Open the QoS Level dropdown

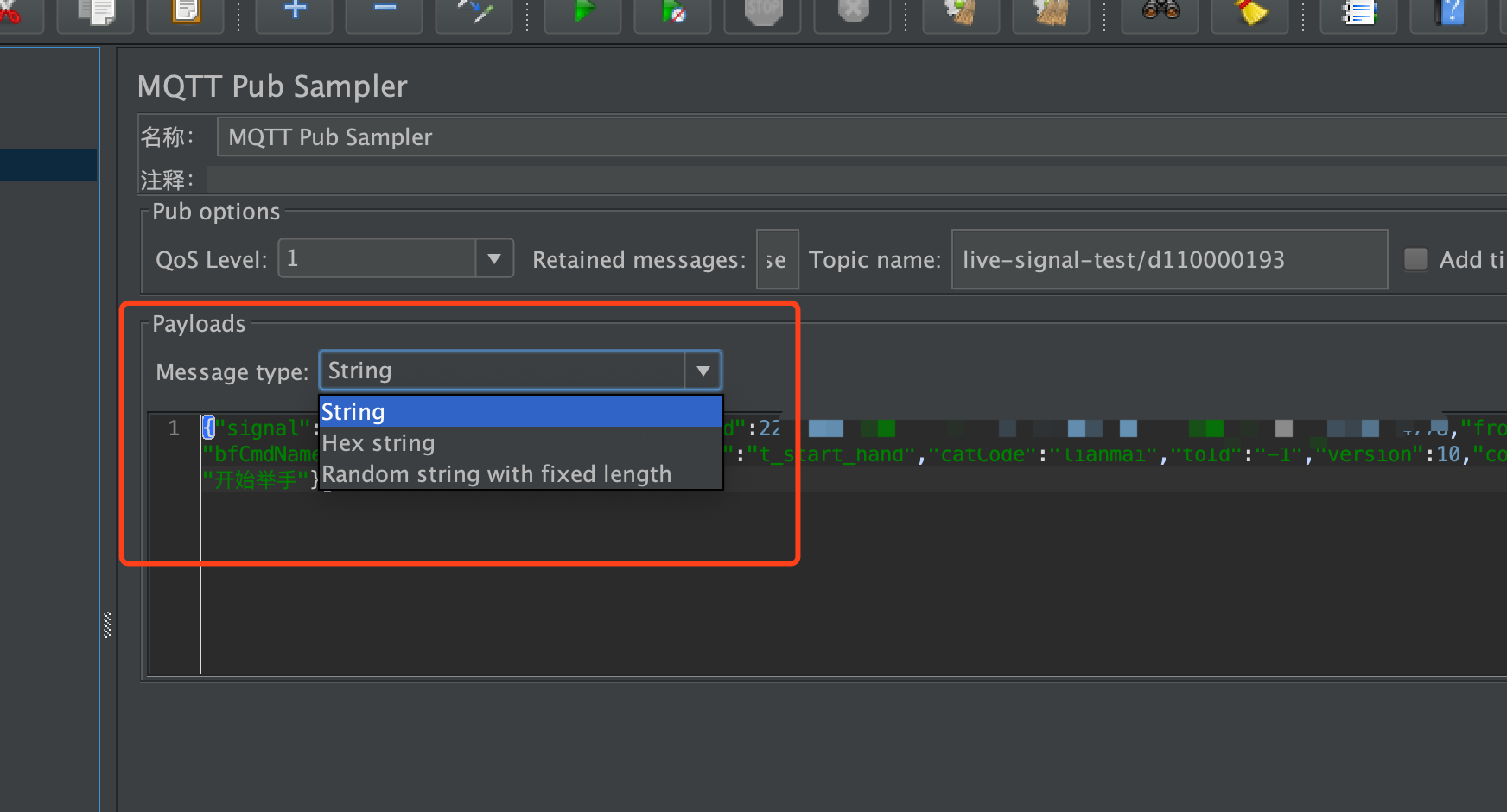[493, 258]
